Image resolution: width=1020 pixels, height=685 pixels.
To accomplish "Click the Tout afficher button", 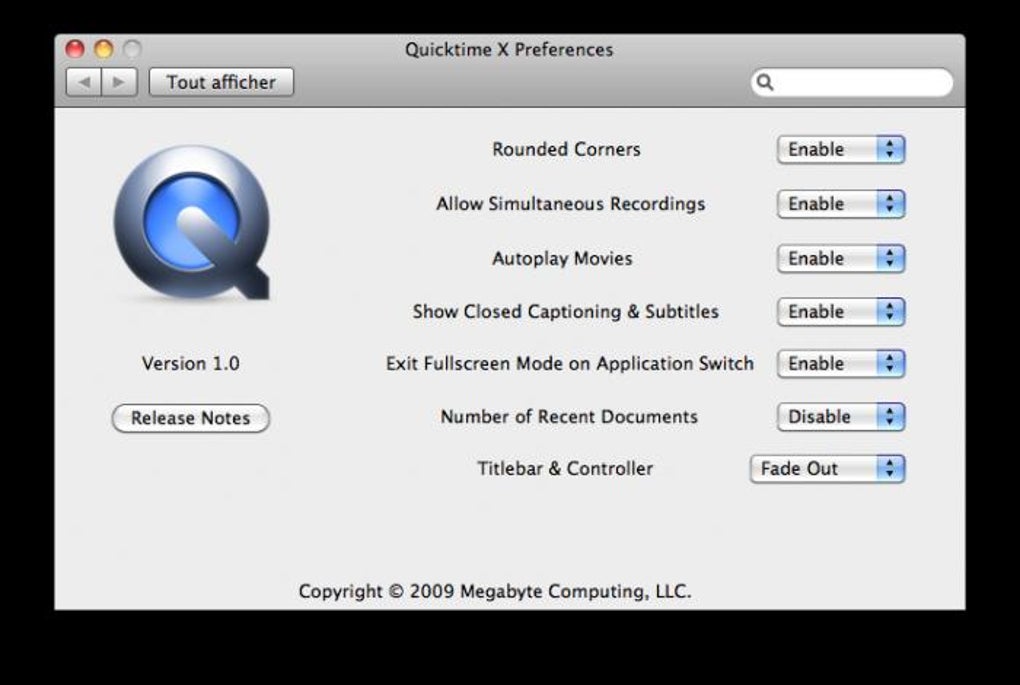I will [221, 82].
